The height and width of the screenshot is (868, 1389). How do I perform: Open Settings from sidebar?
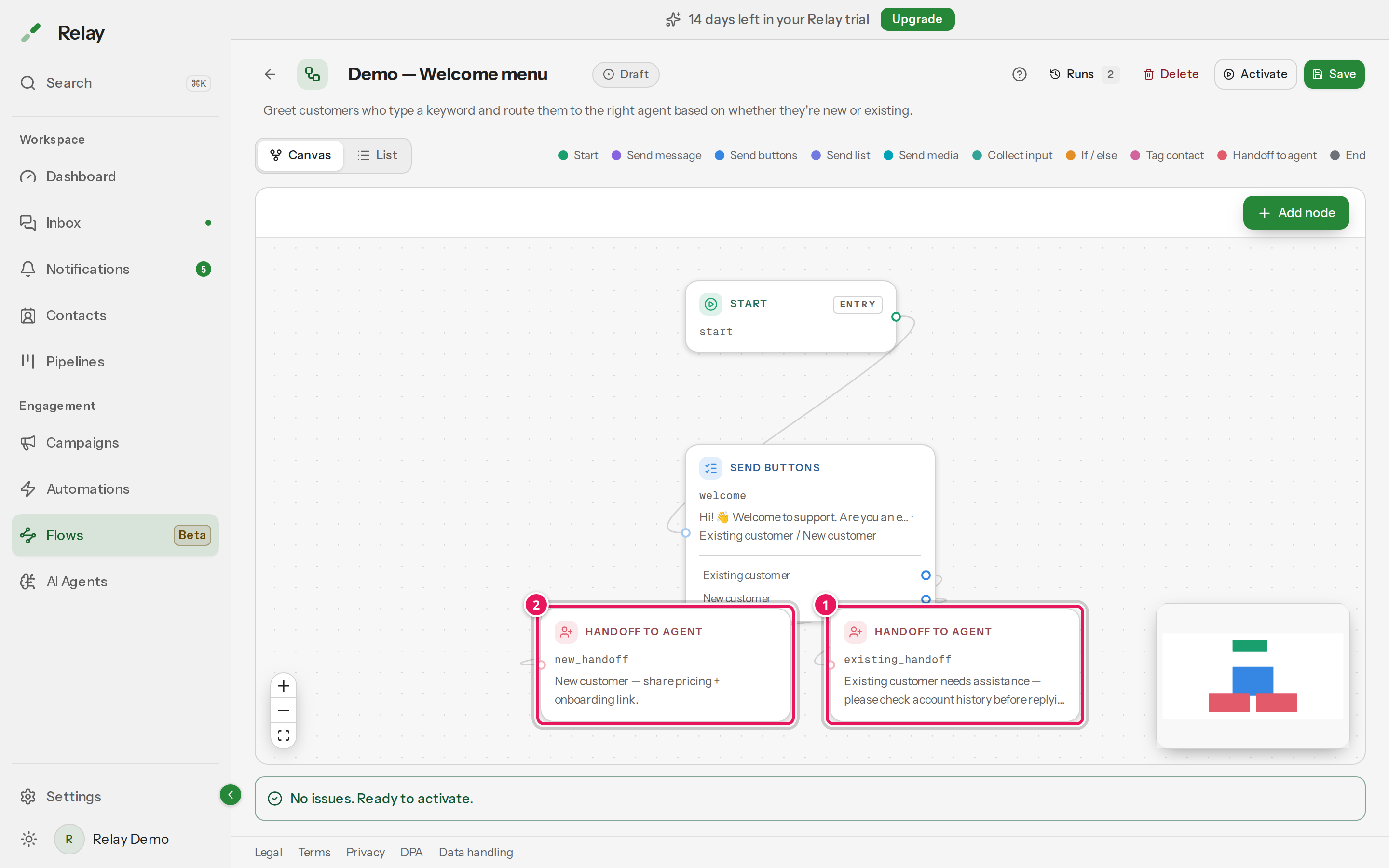point(115,796)
